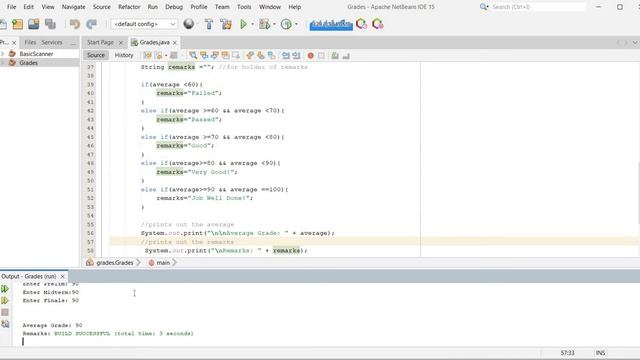Open the Debug menu

[x=174, y=7]
